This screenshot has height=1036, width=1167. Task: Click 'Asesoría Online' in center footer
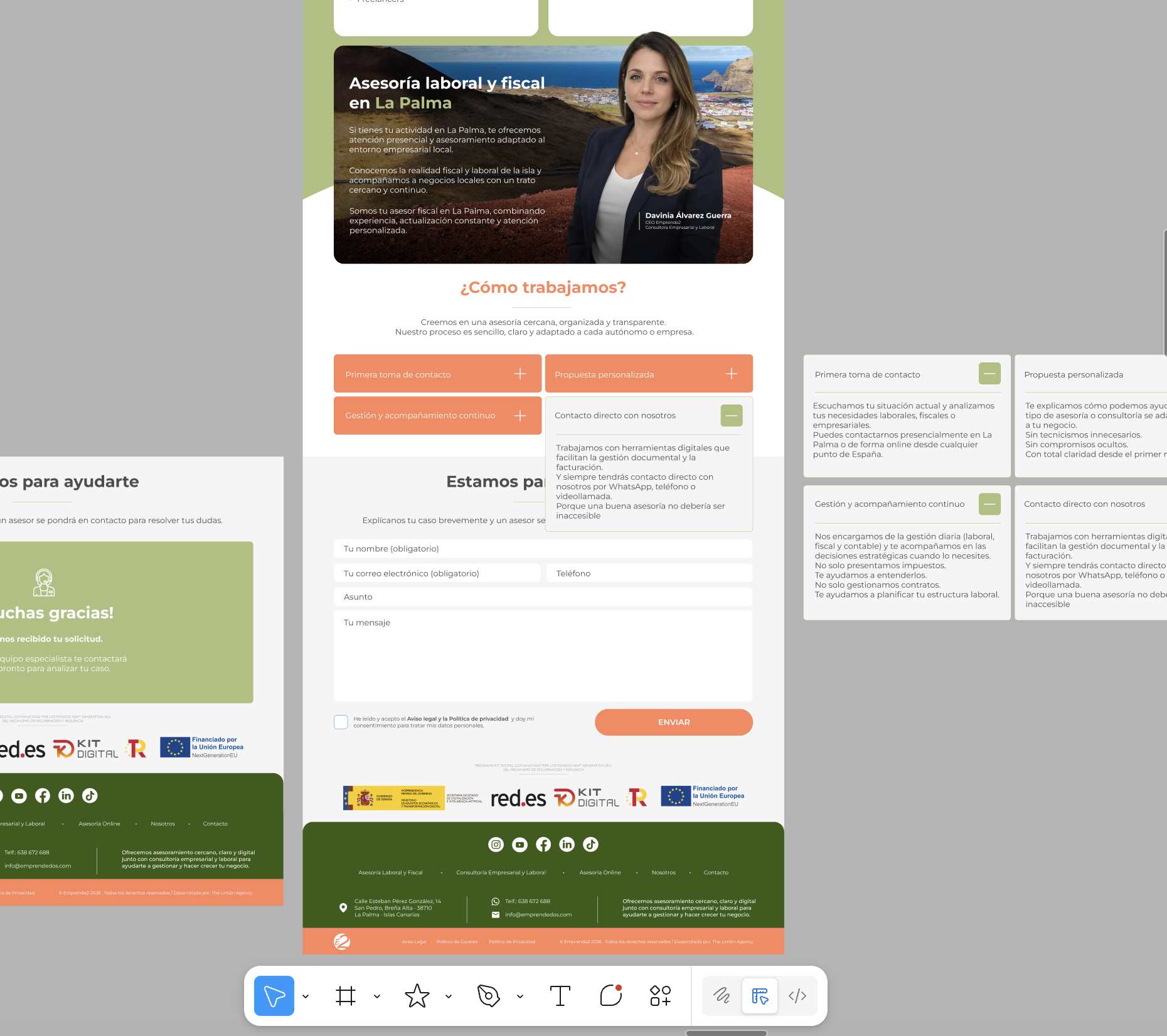[x=600, y=872]
